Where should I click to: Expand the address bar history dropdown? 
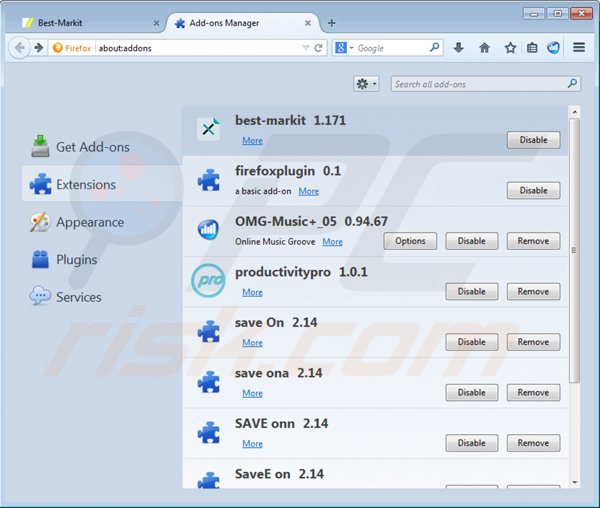coord(306,48)
